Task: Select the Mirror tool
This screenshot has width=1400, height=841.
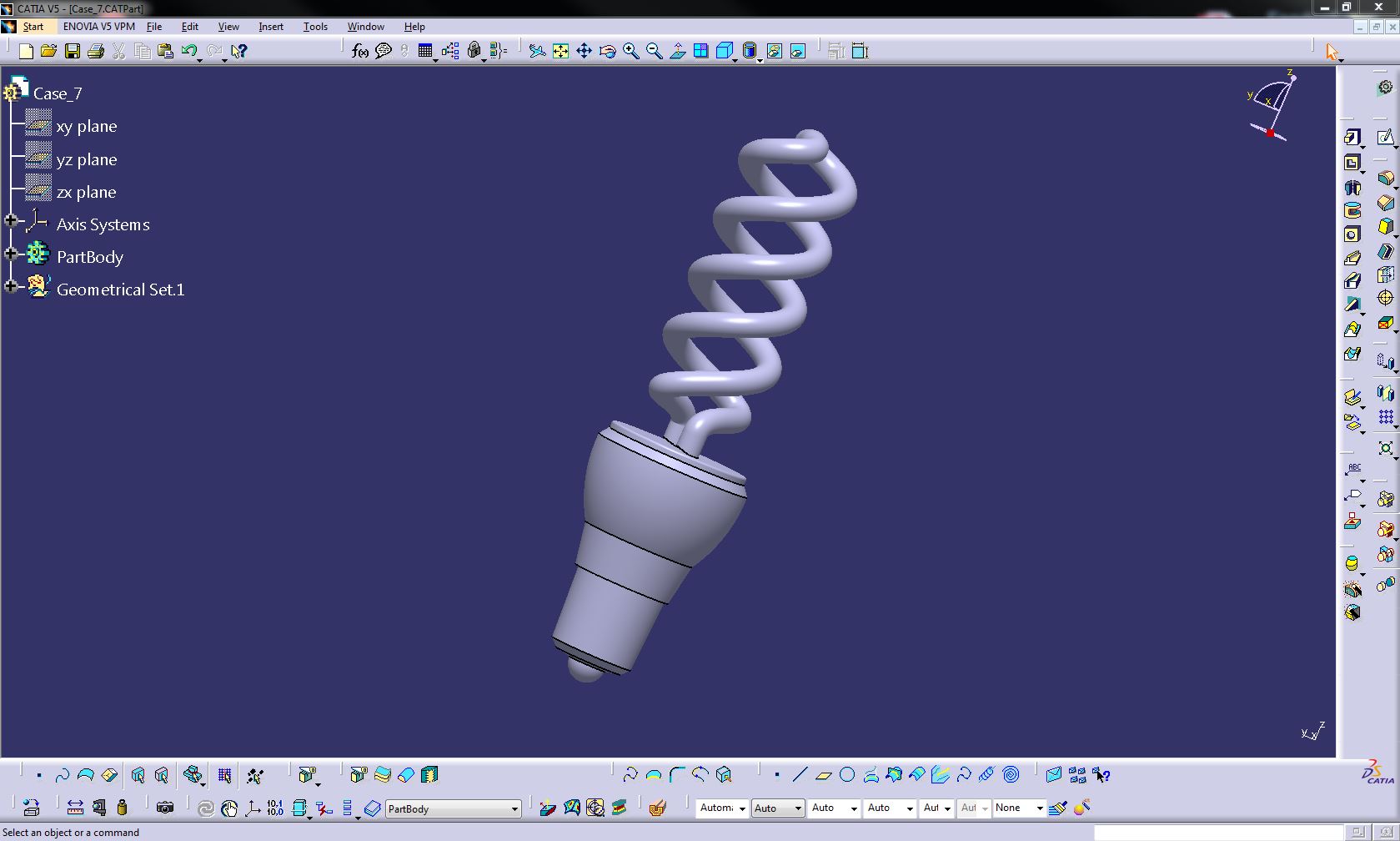Action: (1385, 393)
